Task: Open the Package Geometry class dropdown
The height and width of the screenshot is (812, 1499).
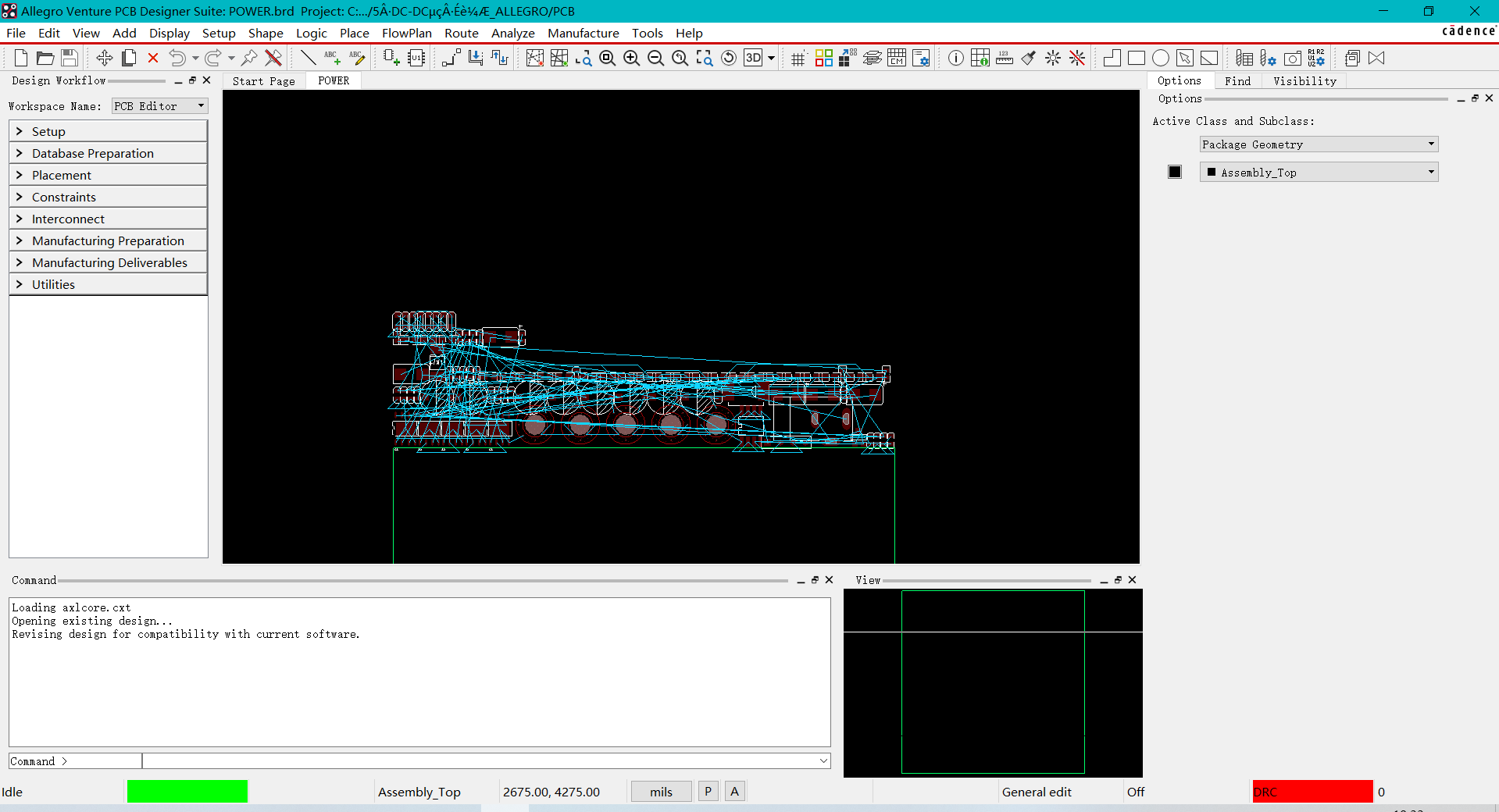Action: 1319,144
